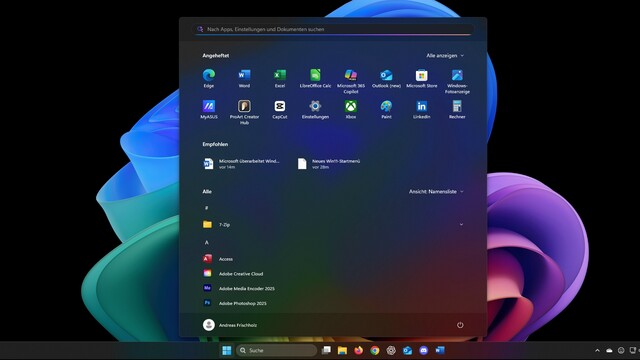Click the taskbar Suche search box

276,350
